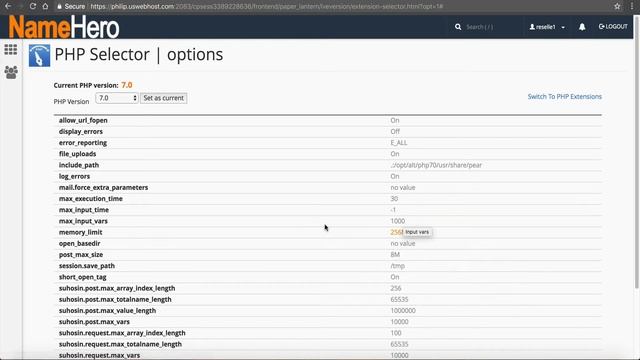Edit suhosin.post.max_vars value 10000
Viewport: 640px width, 360px height.
[399, 322]
